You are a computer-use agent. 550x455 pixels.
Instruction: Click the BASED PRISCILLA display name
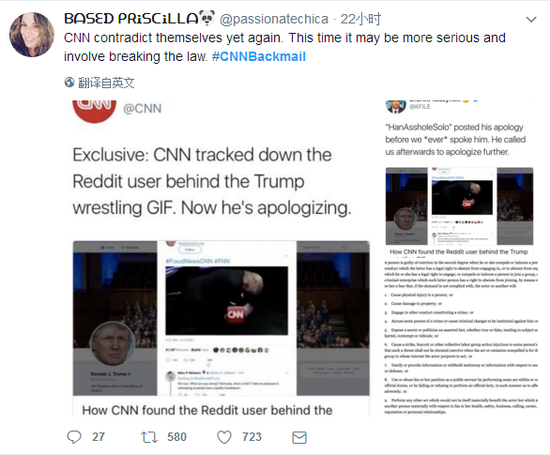(132, 18)
